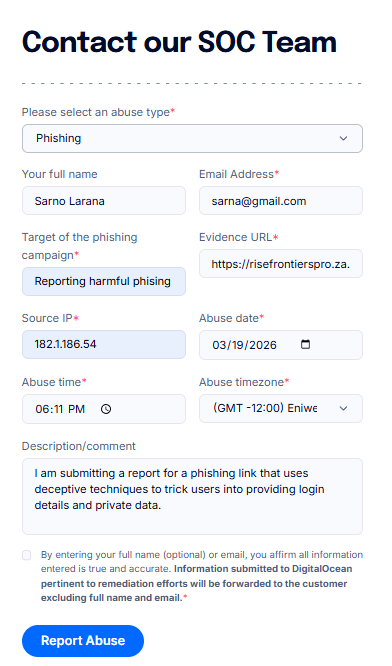Click the 'Email Address' label
The height and width of the screenshot is (666, 392).
(x=239, y=174)
